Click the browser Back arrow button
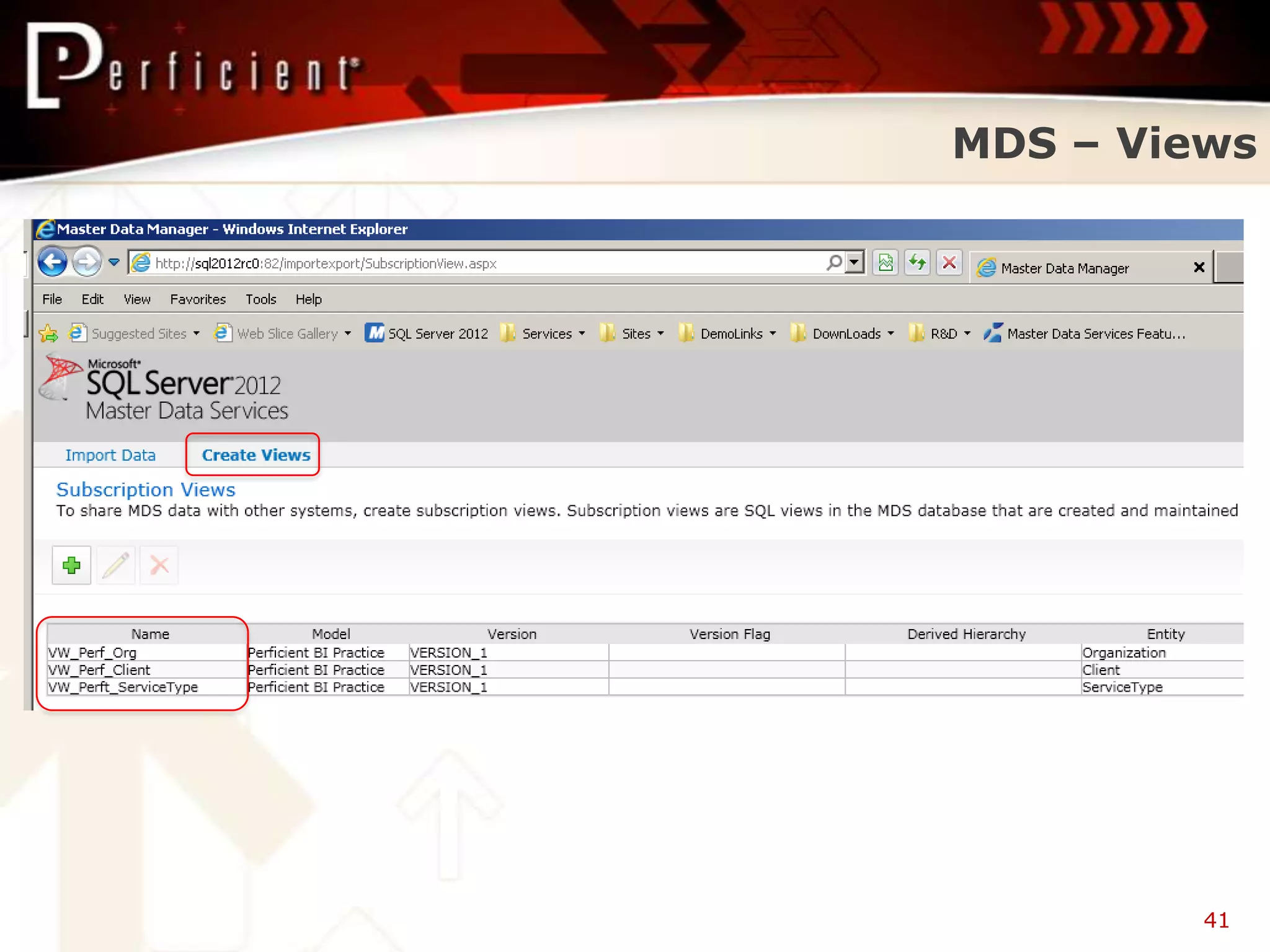This screenshot has width=1270, height=952. click(x=53, y=262)
